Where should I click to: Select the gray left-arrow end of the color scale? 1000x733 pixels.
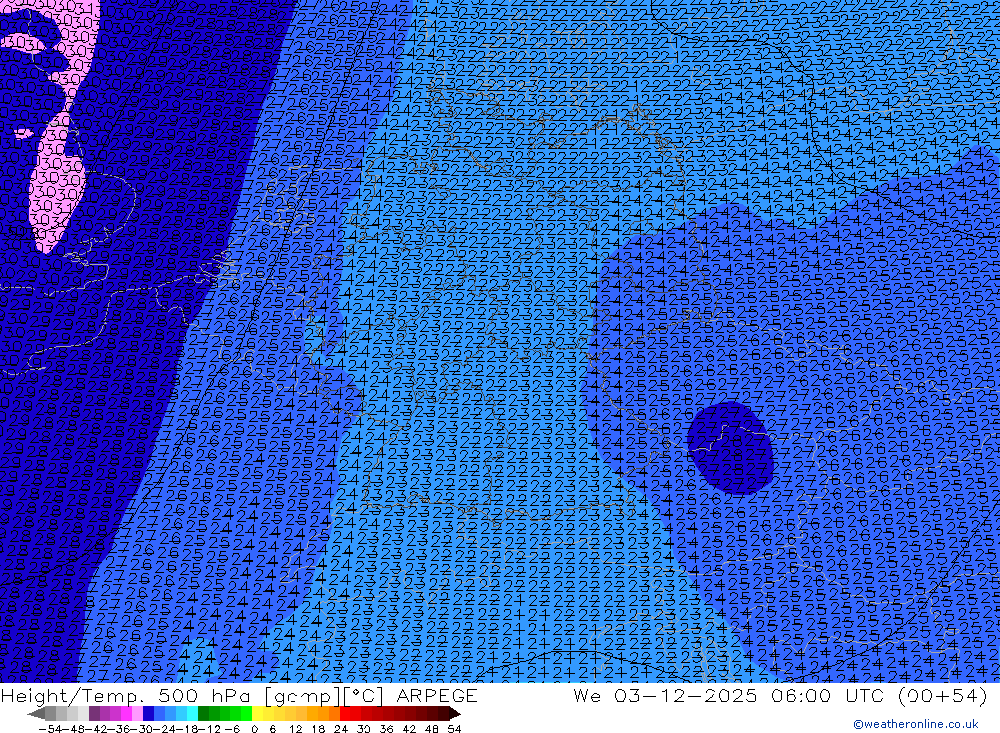pyautogui.click(x=36, y=714)
